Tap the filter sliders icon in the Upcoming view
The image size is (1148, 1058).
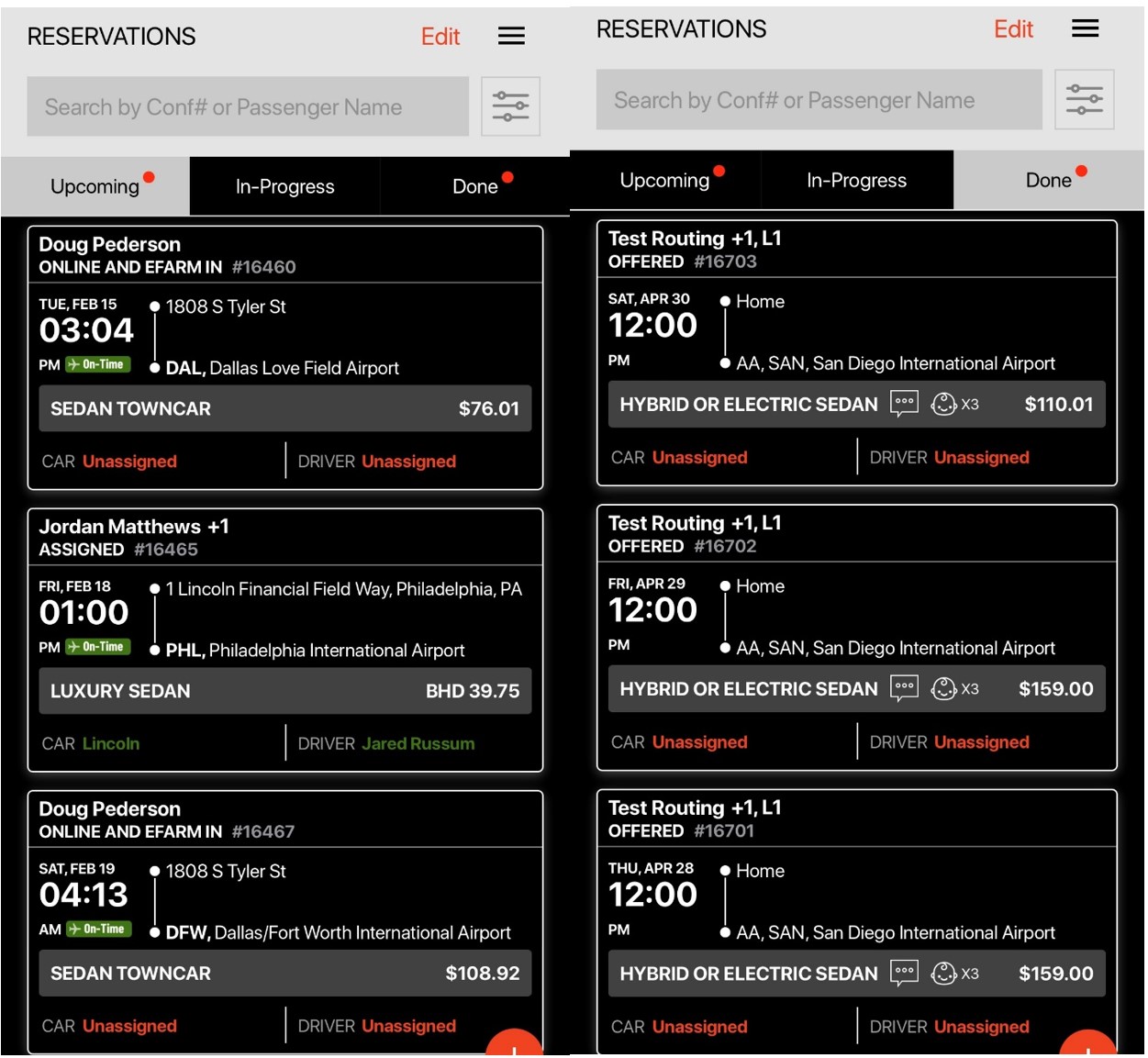tap(510, 106)
